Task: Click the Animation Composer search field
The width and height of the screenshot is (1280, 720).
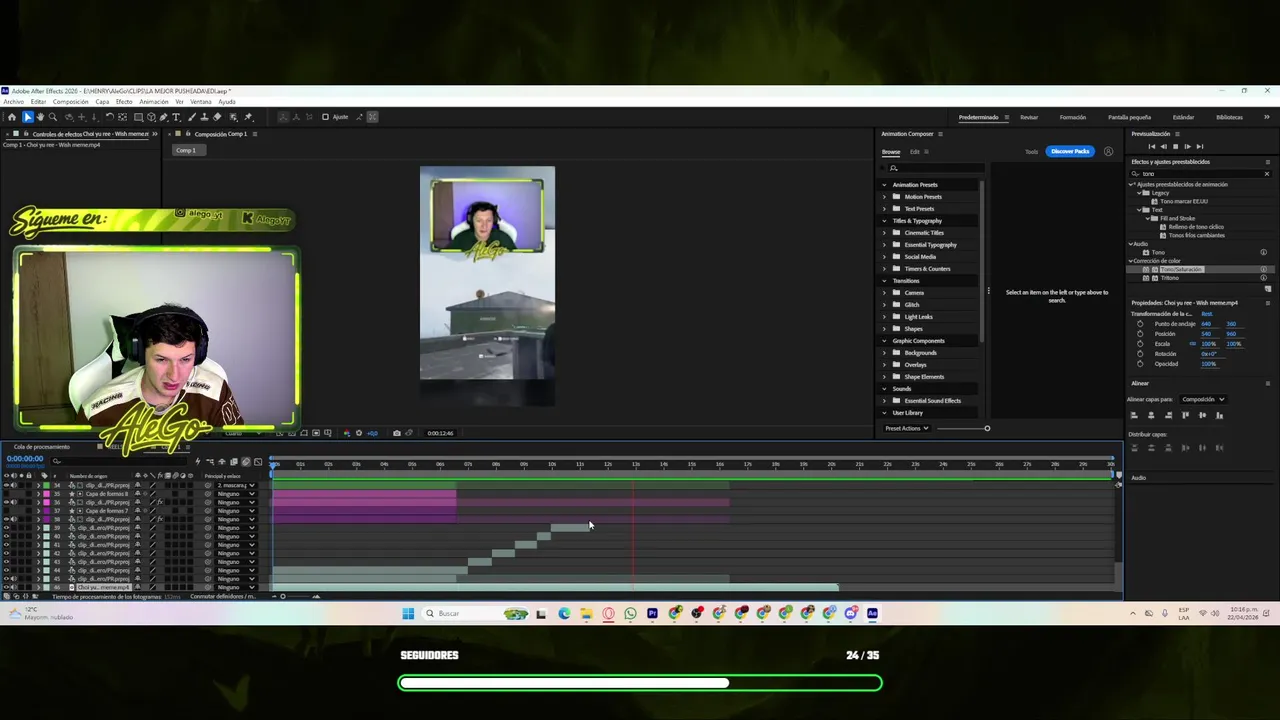Action: point(935,168)
